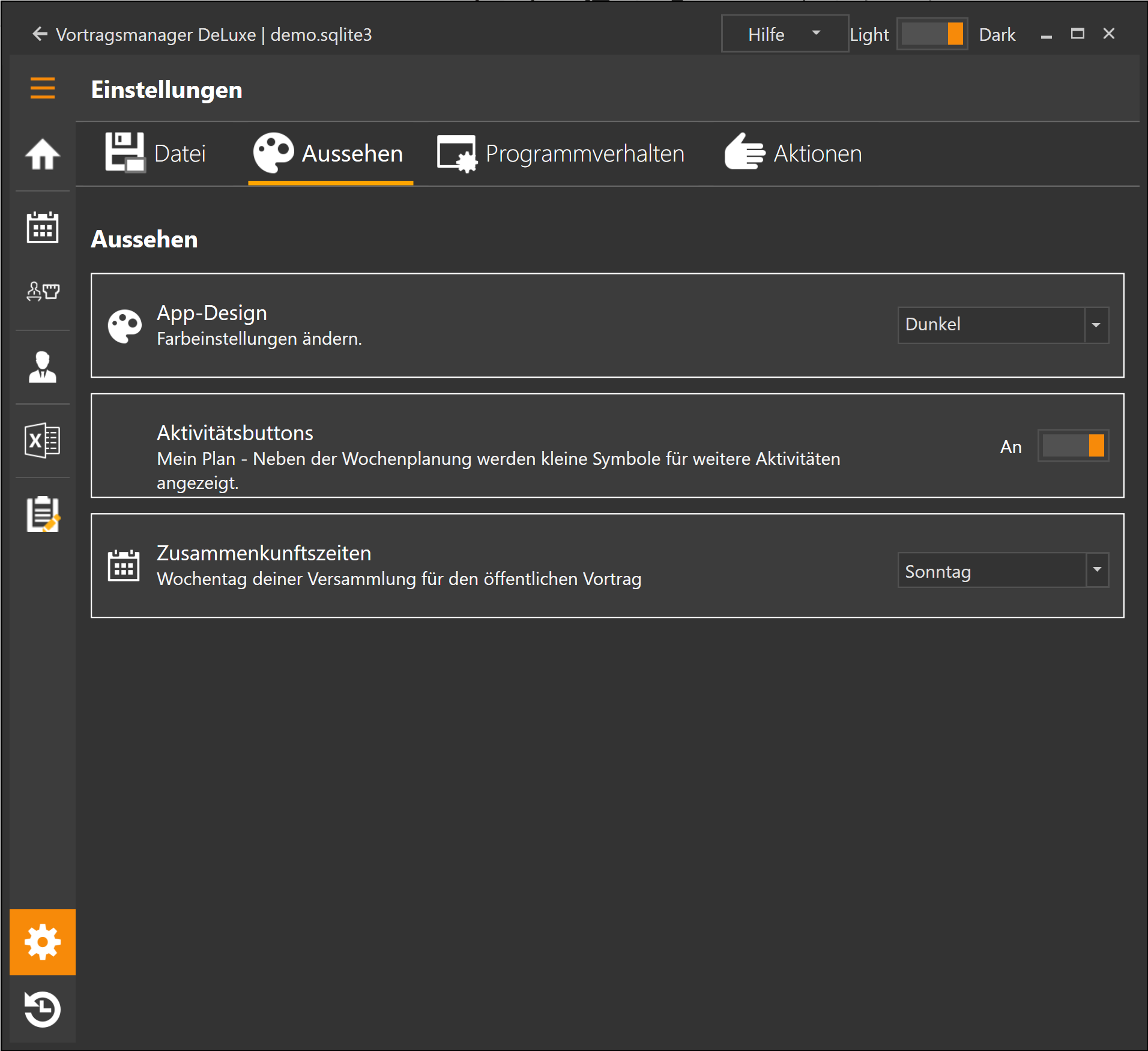Click the App-Design palette icon
Screen dimensions: 1148x1051
pyautogui.click(x=124, y=326)
